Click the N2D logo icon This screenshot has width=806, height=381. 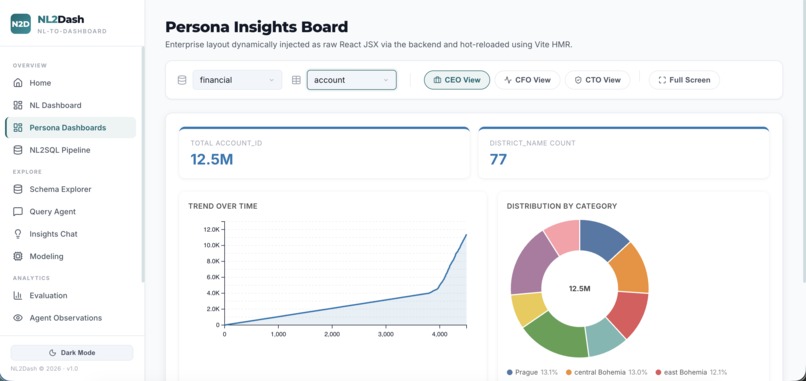tap(21, 24)
